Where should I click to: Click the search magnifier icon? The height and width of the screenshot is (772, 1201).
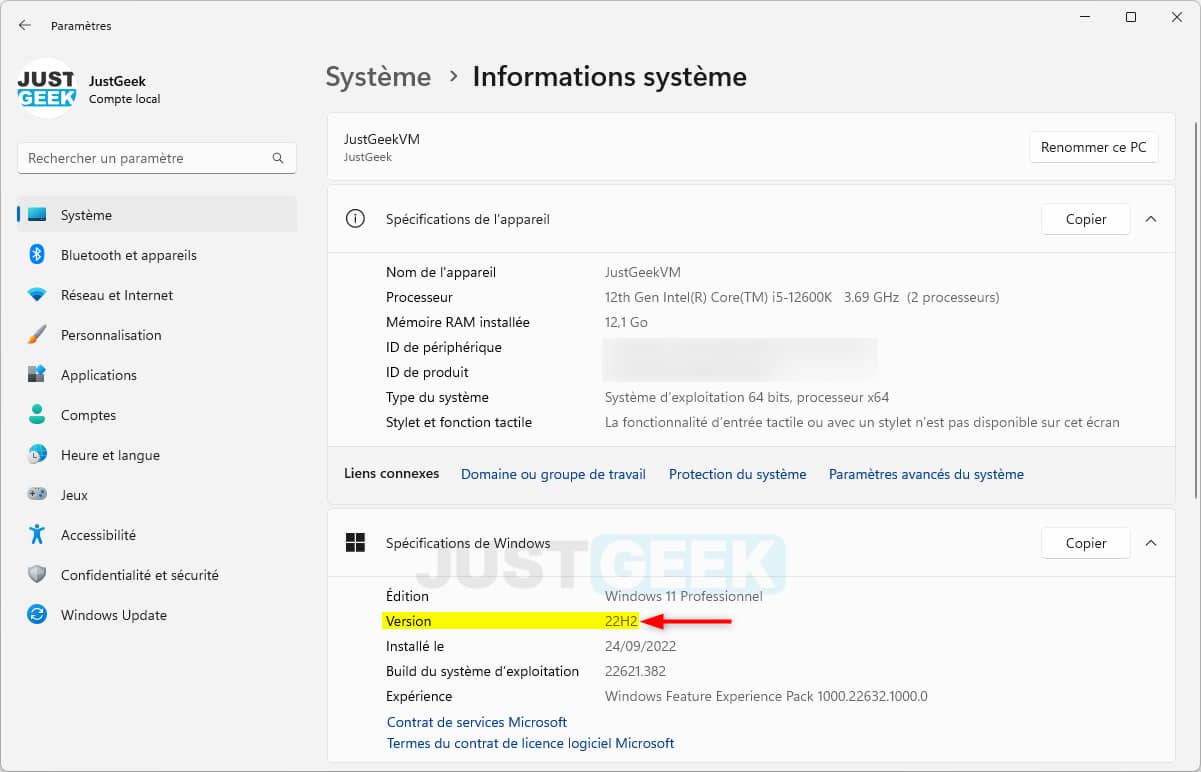pos(278,158)
